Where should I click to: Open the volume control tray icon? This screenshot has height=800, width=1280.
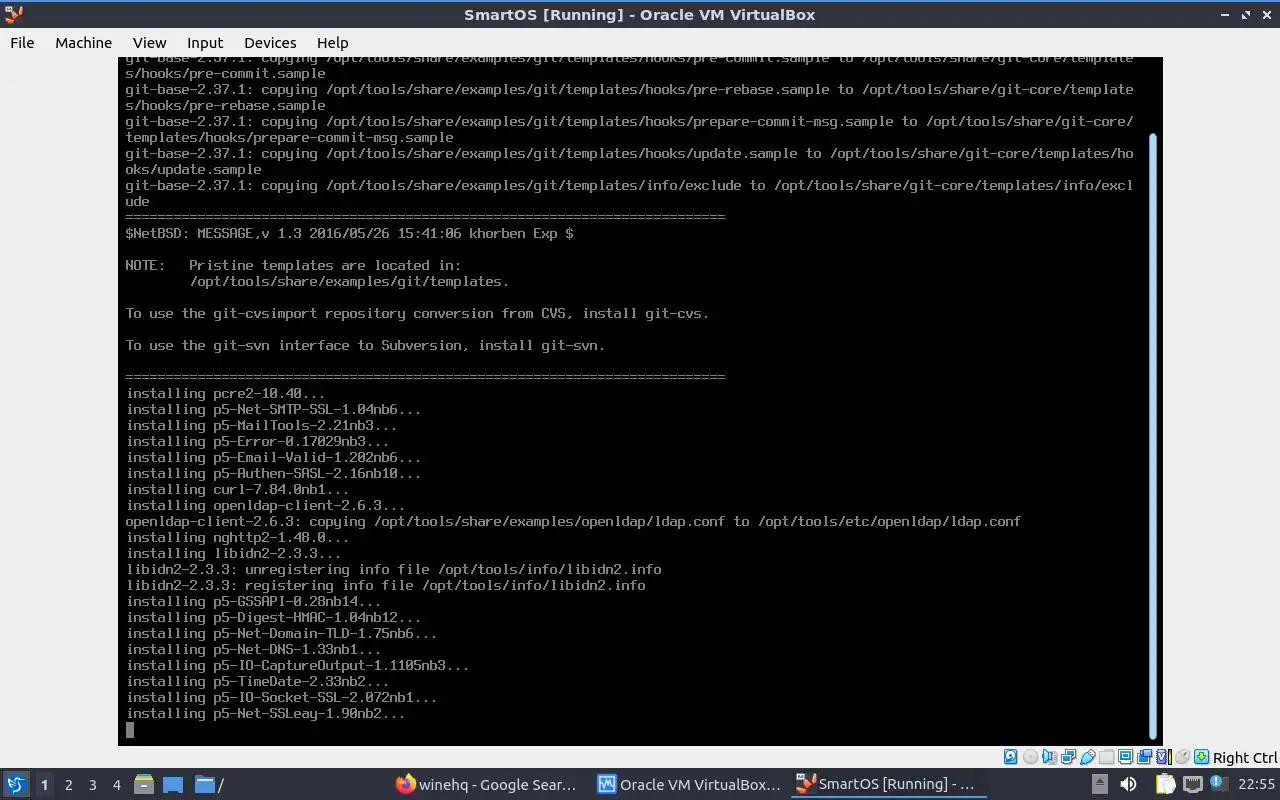coord(1128,784)
